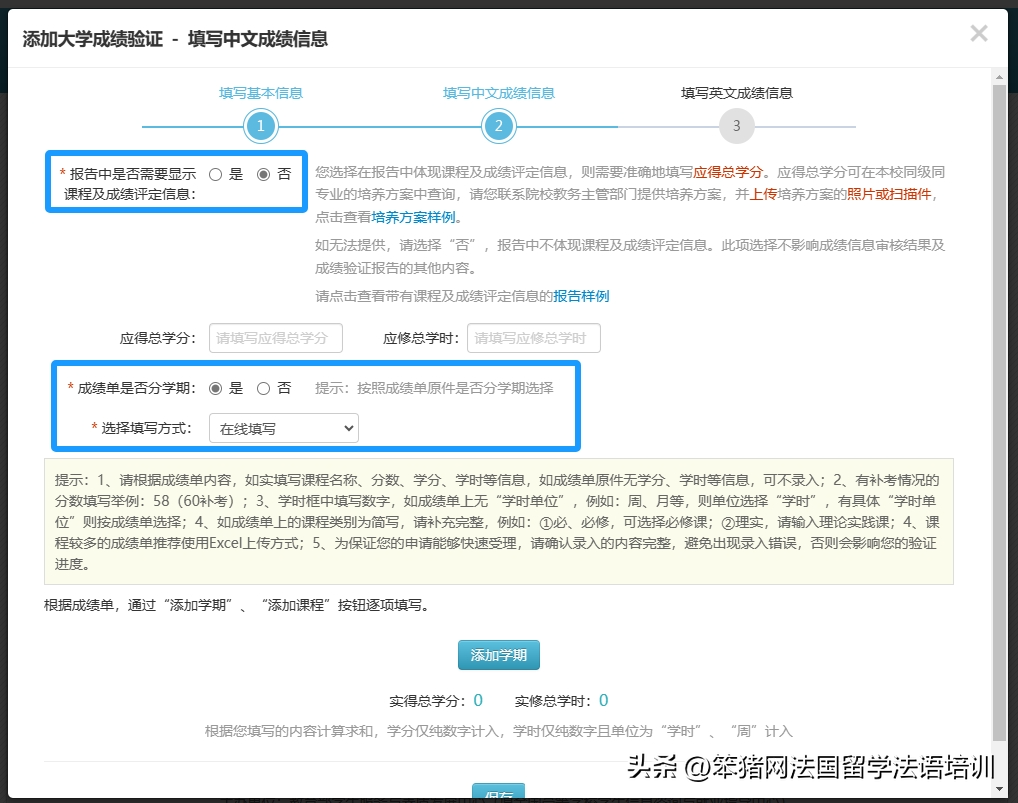Select 否 for 报告中是否需要显示课程及成绩评定信息

264,174
